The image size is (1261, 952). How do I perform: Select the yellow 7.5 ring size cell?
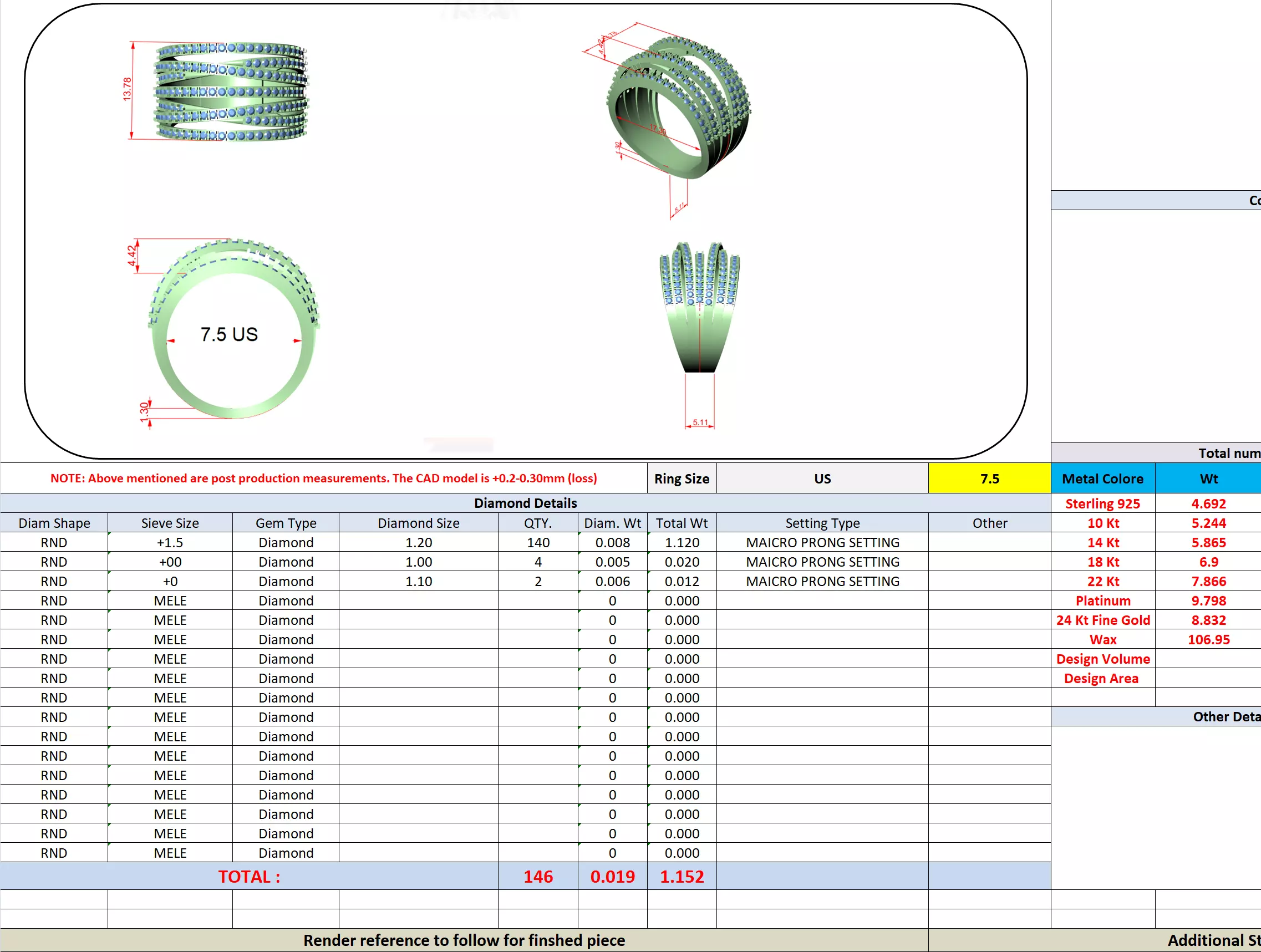point(989,478)
